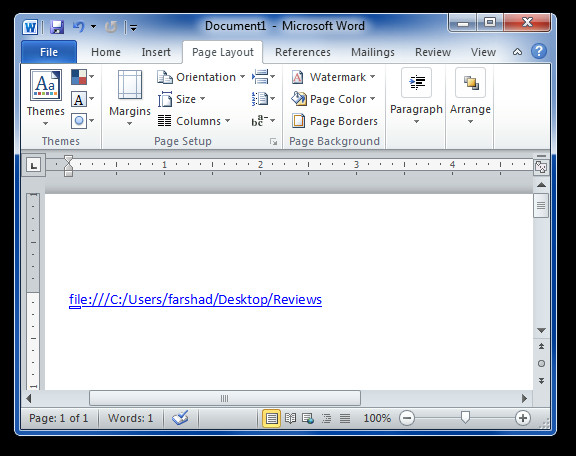The height and width of the screenshot is (456, 576).
Task: Save the document with the floppy disk icon
Action: click(57, 27)
